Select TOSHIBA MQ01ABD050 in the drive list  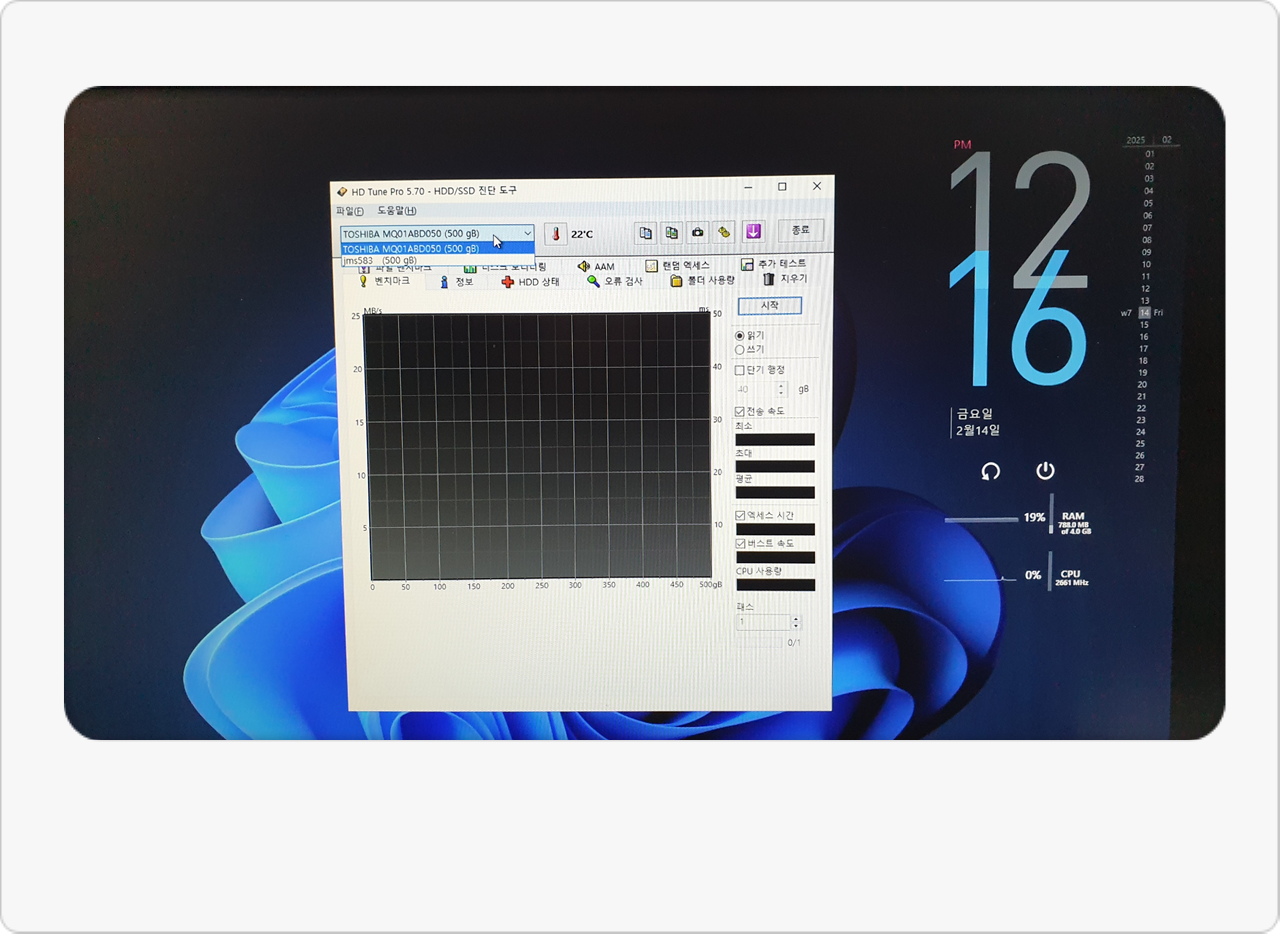437,248
